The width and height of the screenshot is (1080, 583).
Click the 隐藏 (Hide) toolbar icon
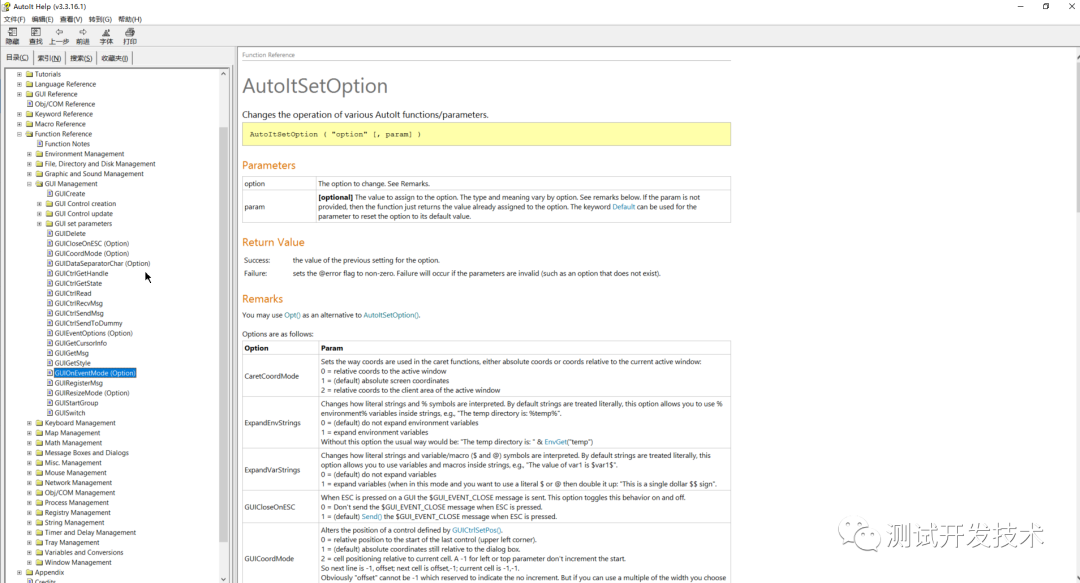pyautogui.click(x=12, y=33)
